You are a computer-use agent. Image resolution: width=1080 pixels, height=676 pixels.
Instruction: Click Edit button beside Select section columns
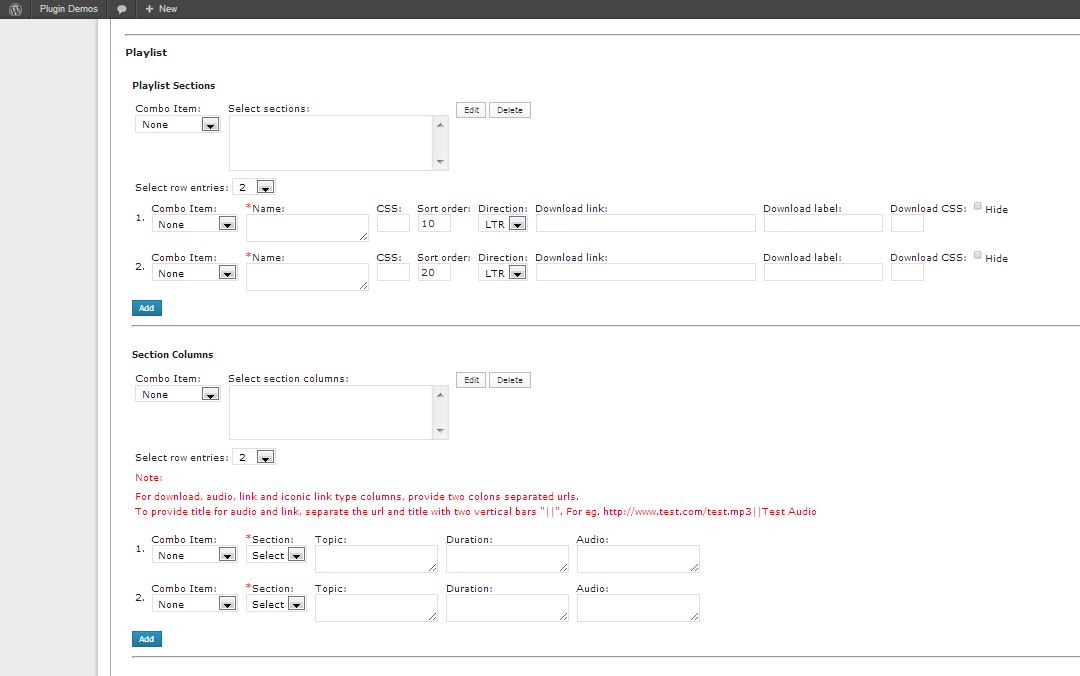pyautogui.click(x=471, y=380)
